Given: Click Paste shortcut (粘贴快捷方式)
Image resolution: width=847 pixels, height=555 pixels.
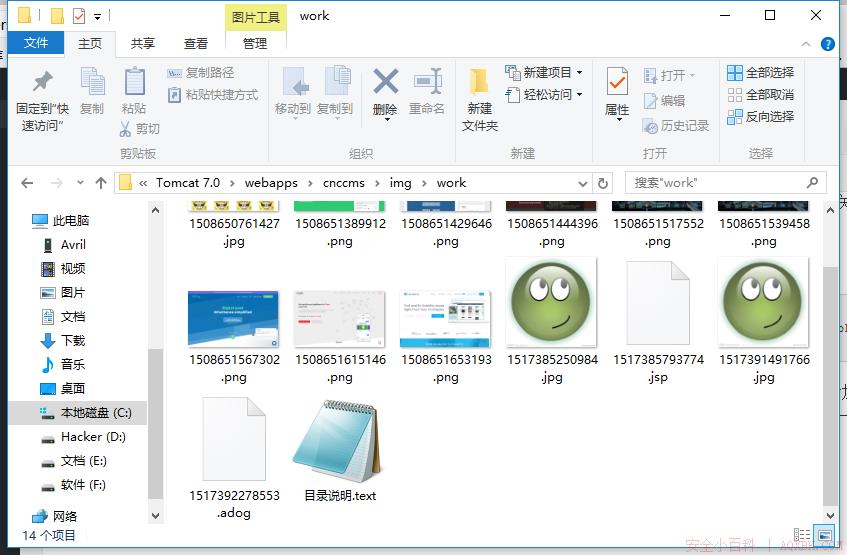Looking at the screenshot, I should click(x=213, y=95).
